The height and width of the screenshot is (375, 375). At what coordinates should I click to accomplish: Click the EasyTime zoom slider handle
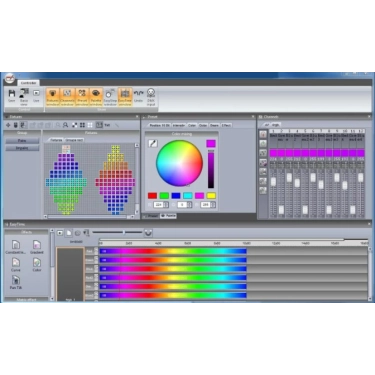click(x=124, y=232)
